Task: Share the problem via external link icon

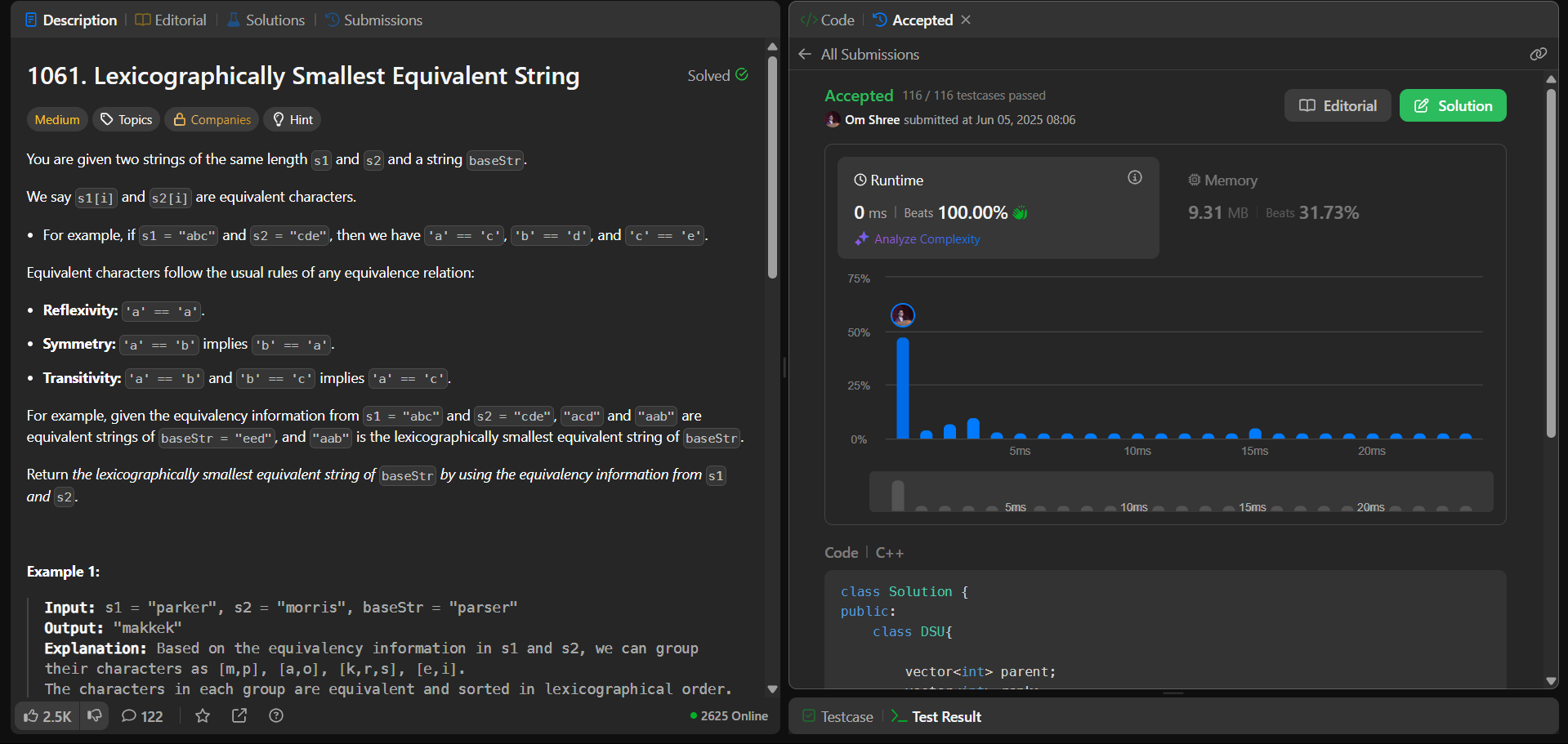Action: 239,716
